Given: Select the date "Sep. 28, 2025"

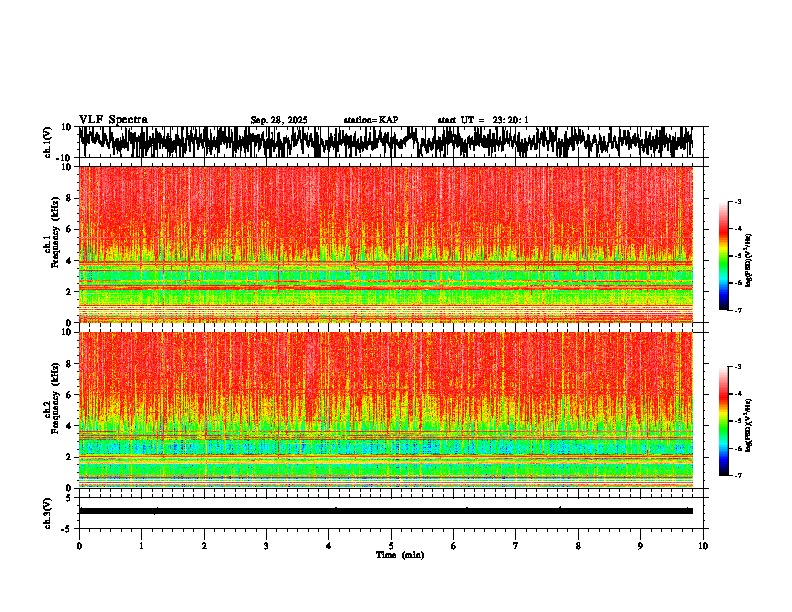Looking at the screenshot, I should (x=279, y=120).
